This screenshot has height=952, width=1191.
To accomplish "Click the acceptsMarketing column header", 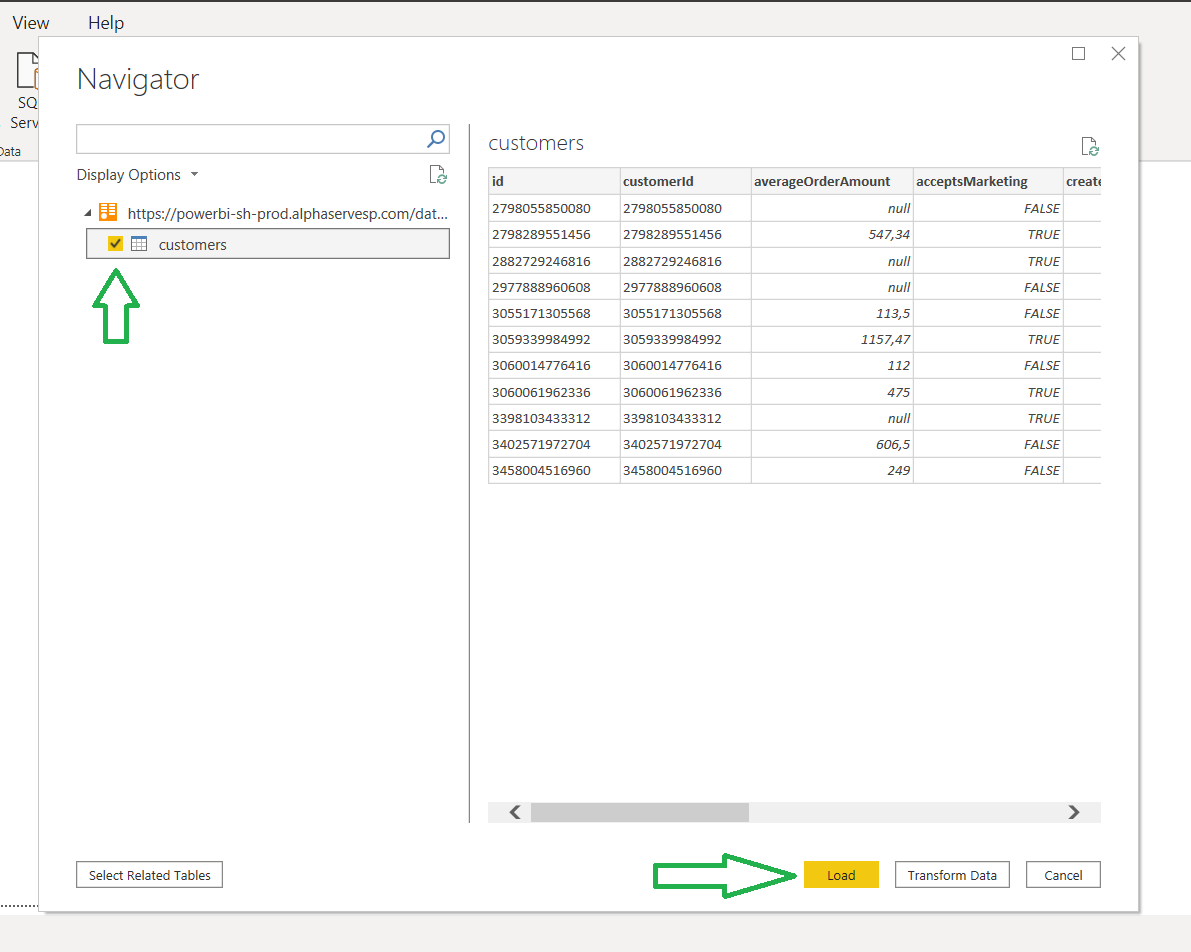I will coord(988,181).
